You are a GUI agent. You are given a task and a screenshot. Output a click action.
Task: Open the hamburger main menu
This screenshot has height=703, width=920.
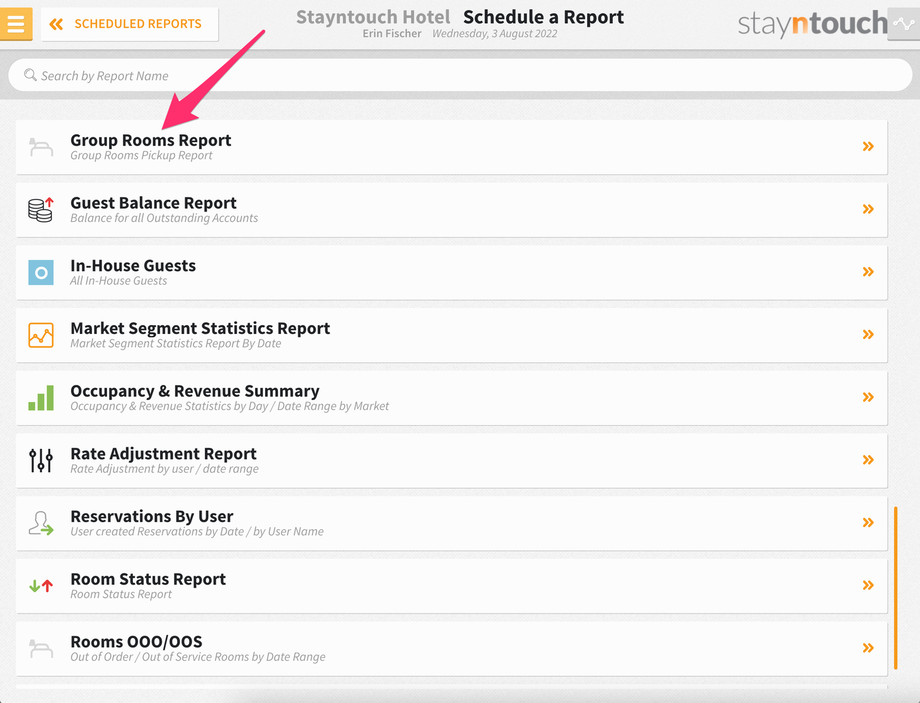[15, 24]
